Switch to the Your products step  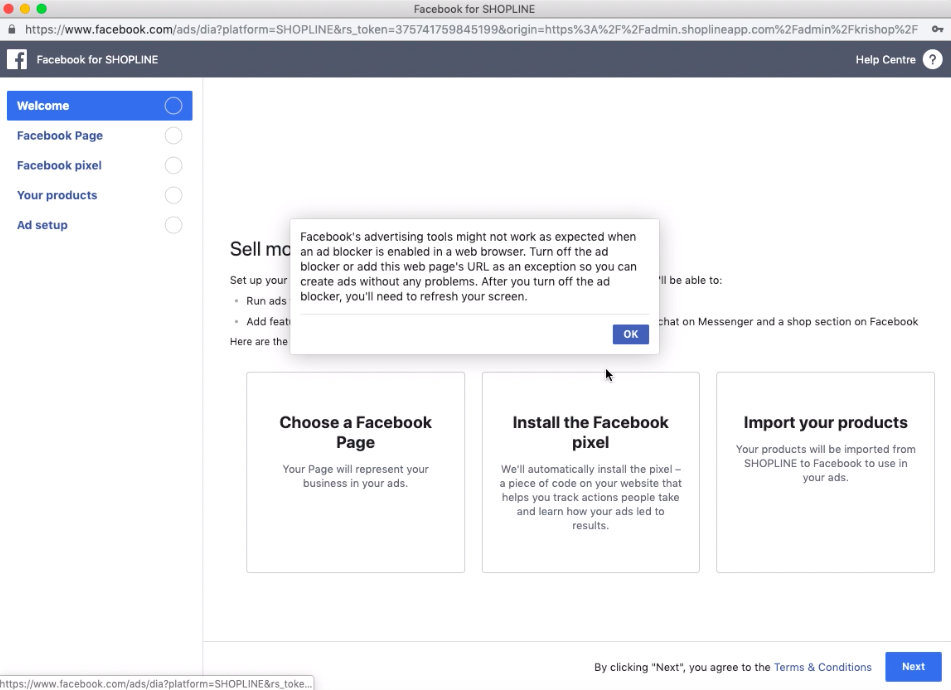click(99, 195)
